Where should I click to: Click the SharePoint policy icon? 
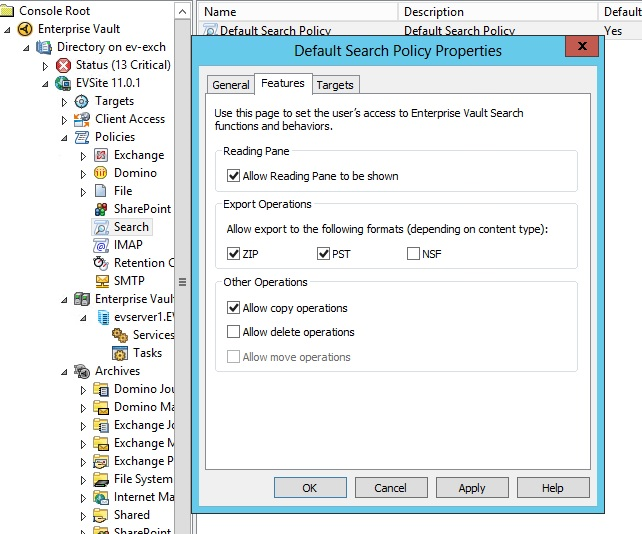tap(101, 209)
